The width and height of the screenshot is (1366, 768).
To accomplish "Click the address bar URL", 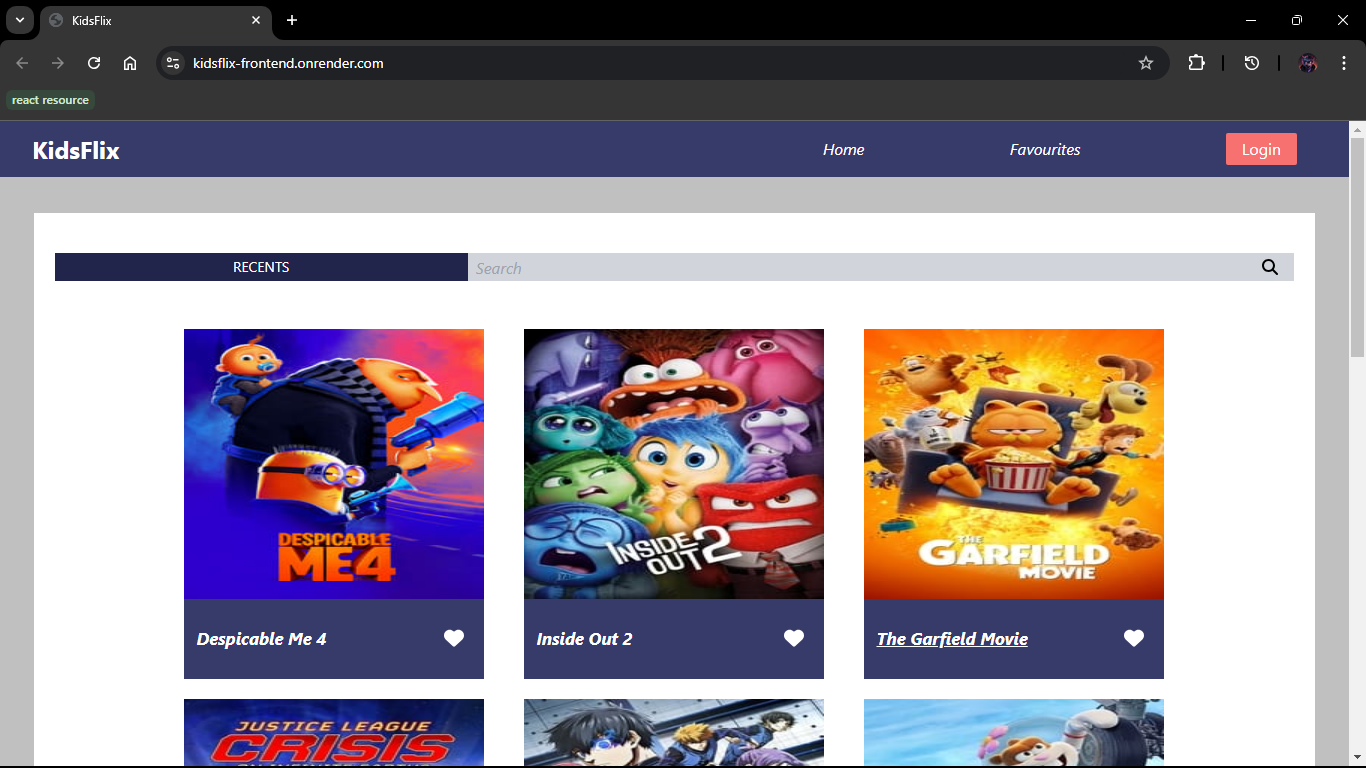I will pyautogui.click(x=288, y=63).
